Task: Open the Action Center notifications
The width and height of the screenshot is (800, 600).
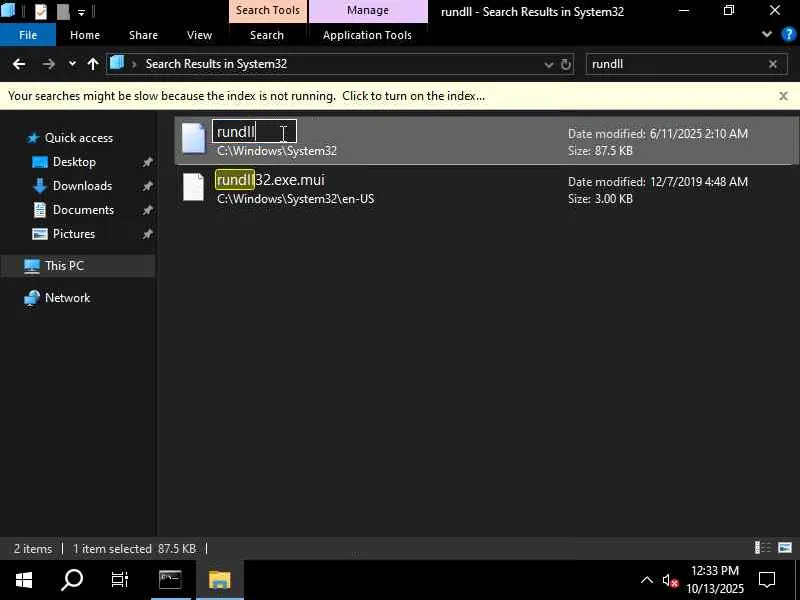Action: pos(767,580)
